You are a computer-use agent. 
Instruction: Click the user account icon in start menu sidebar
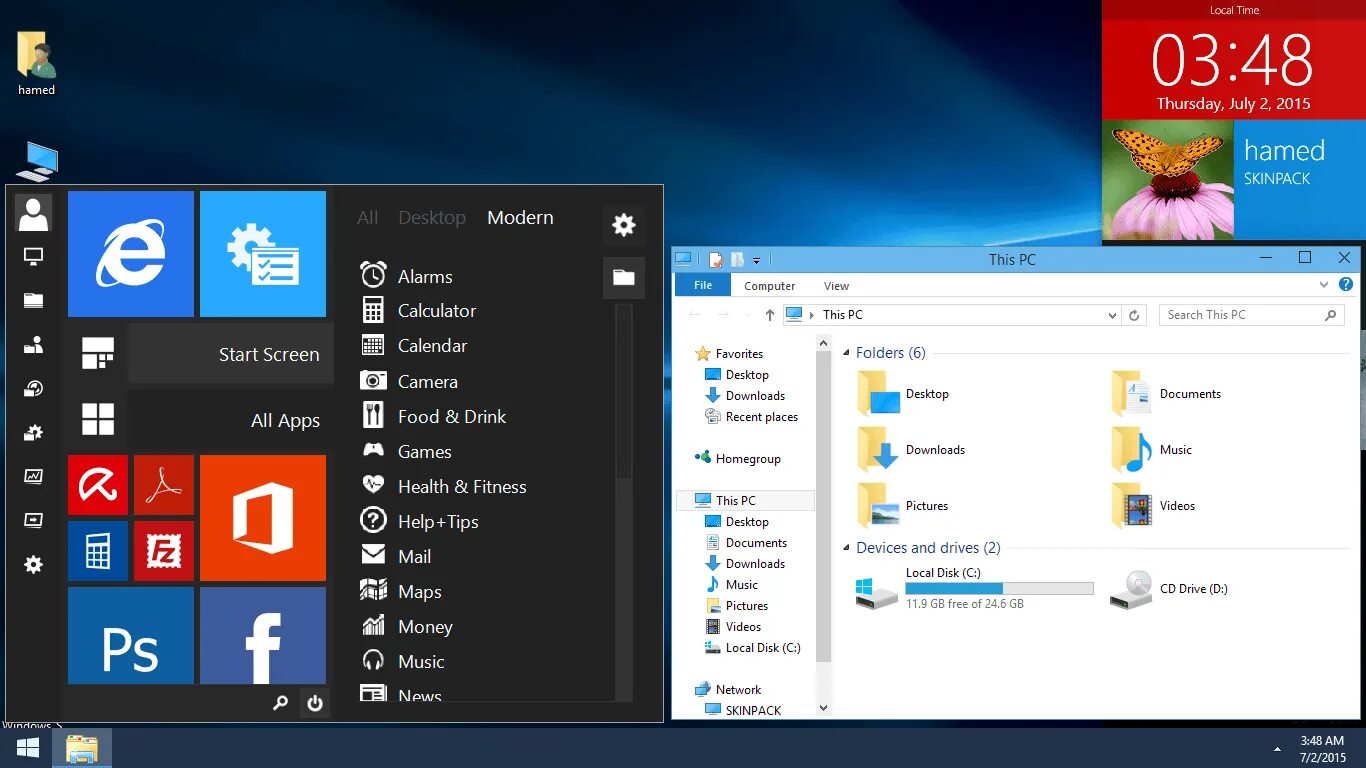click(33, 214)
